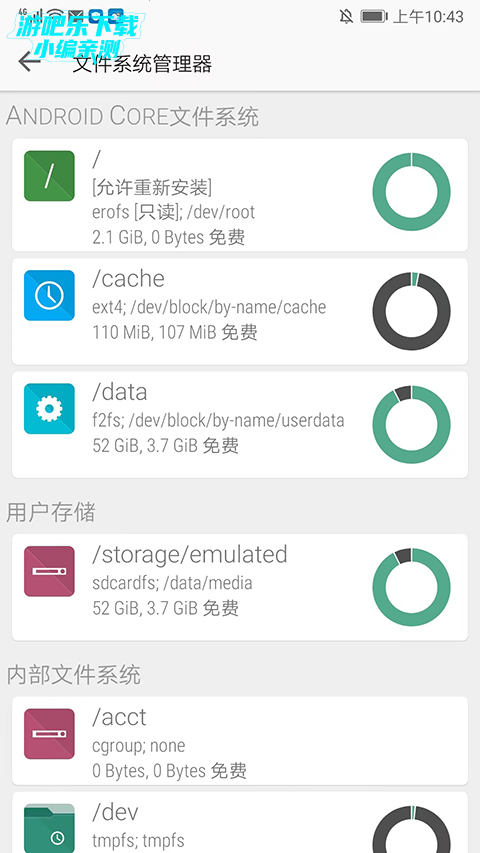Open the /acct cgroup entry
Image resolution: width=480 pixels, height=853 pixels.
click(x=240, y=740)
